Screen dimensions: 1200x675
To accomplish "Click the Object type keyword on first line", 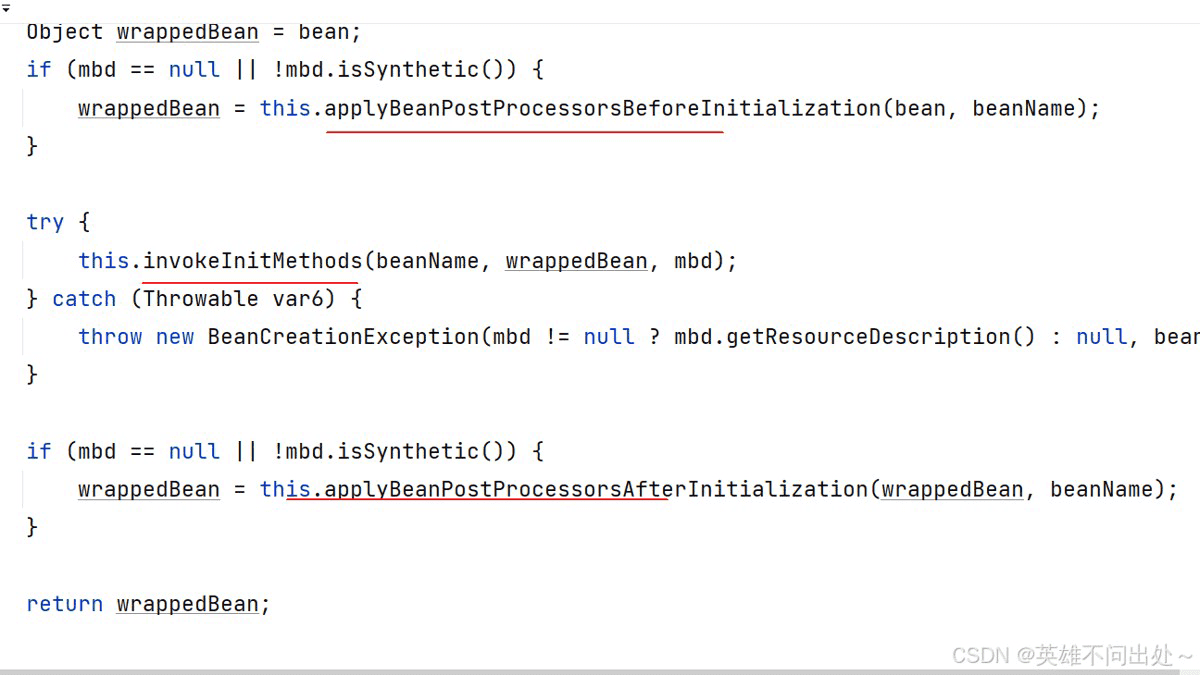I will pyautogui.click(x=65, y=32).
